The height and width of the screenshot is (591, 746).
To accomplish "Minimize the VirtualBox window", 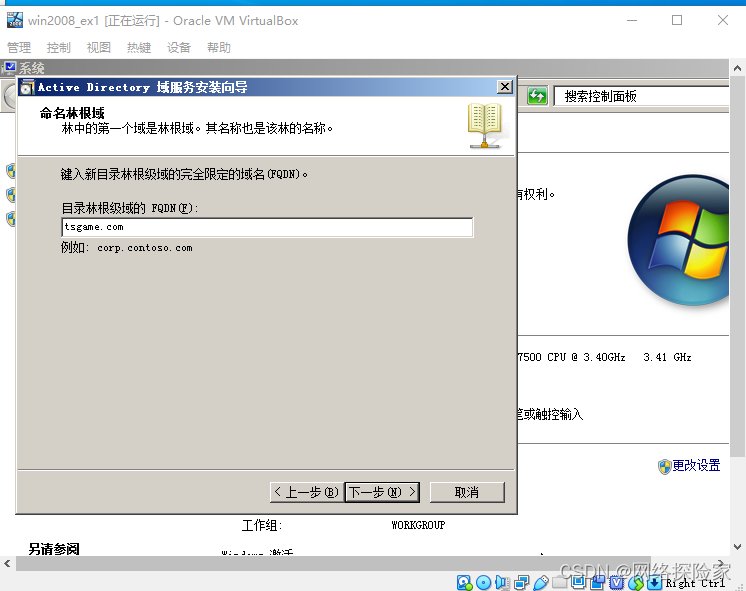I will (x=632, y=20).
